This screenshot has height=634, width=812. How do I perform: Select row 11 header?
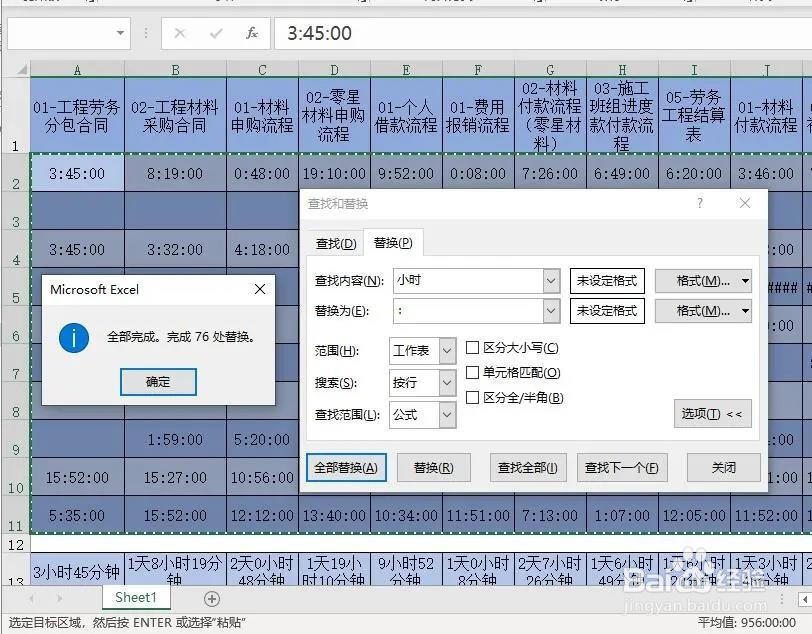pos(15,516)
